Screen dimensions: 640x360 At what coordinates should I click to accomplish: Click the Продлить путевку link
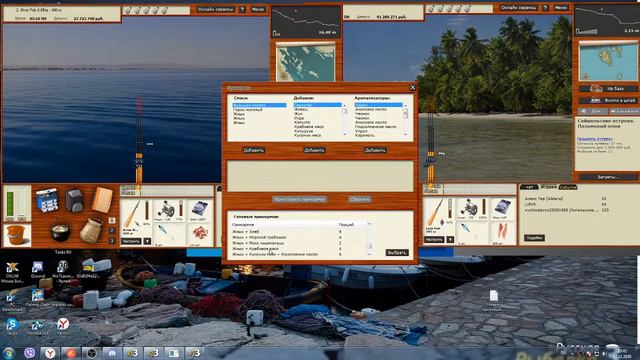pos(594,139)
